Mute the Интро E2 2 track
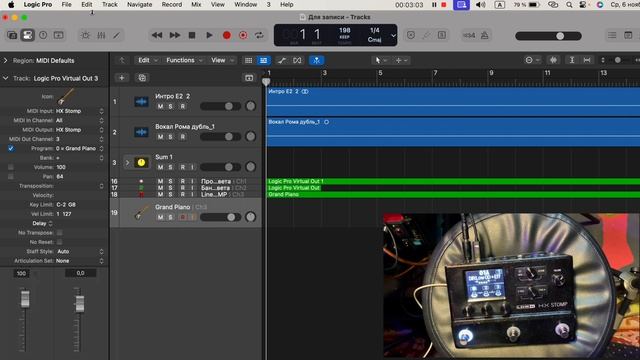Viewport: 640px width, 360px height. pyautogui.click(x=160, y=107)
